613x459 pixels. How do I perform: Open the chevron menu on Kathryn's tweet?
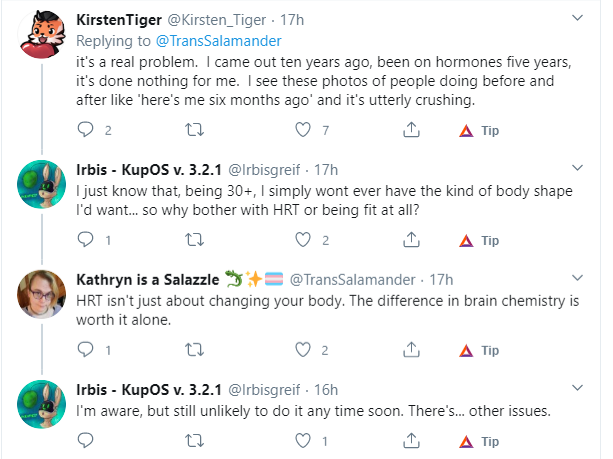coord(577,278)
